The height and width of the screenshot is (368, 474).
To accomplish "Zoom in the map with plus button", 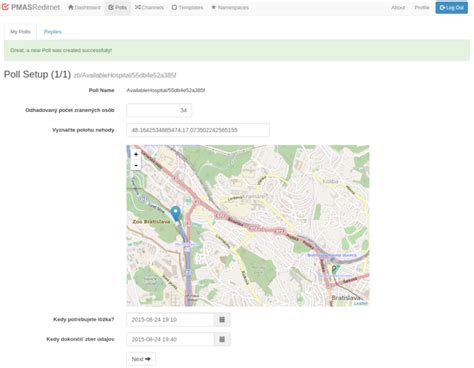I will coord(136,154).
